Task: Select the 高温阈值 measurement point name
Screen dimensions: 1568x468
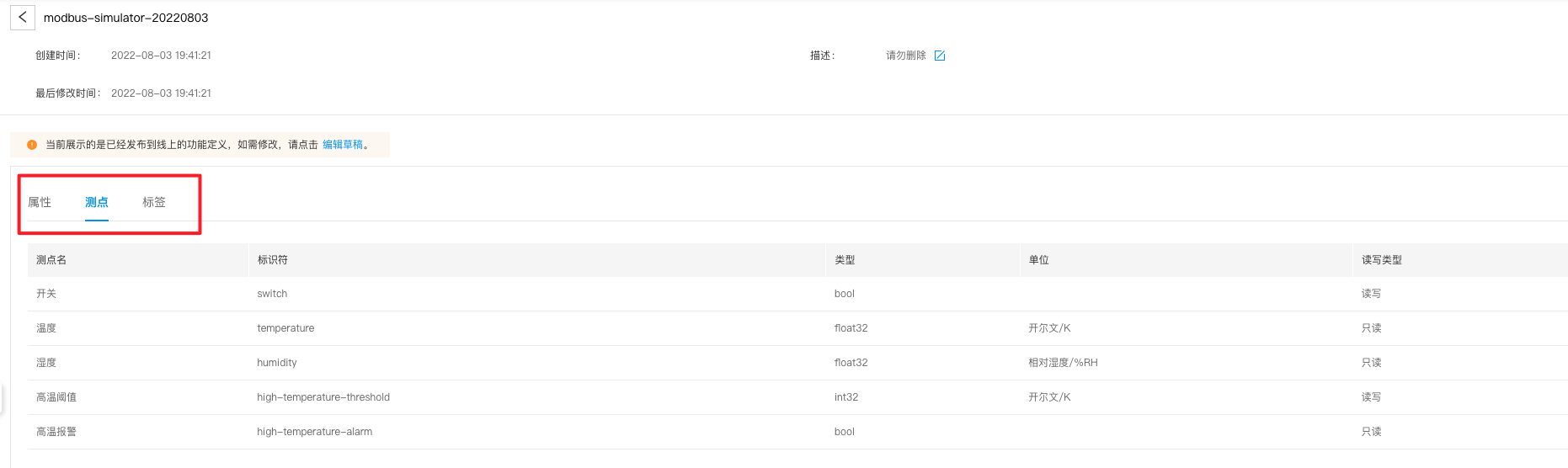Action: coord(56,397)
